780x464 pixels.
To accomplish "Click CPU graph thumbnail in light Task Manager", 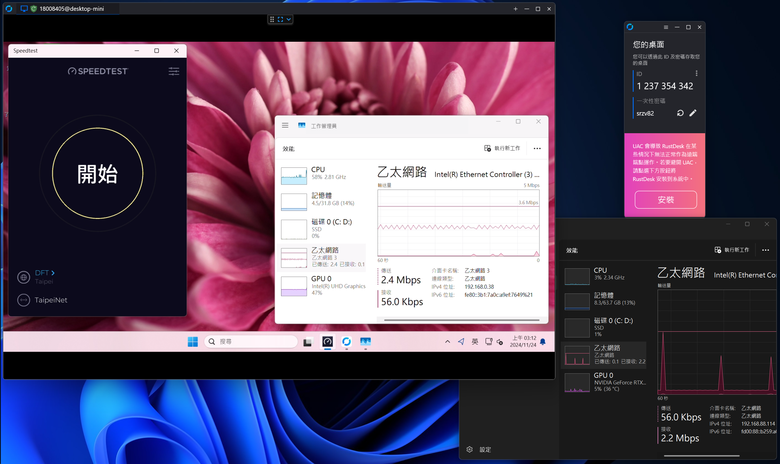I will click(x=294, y=176).
